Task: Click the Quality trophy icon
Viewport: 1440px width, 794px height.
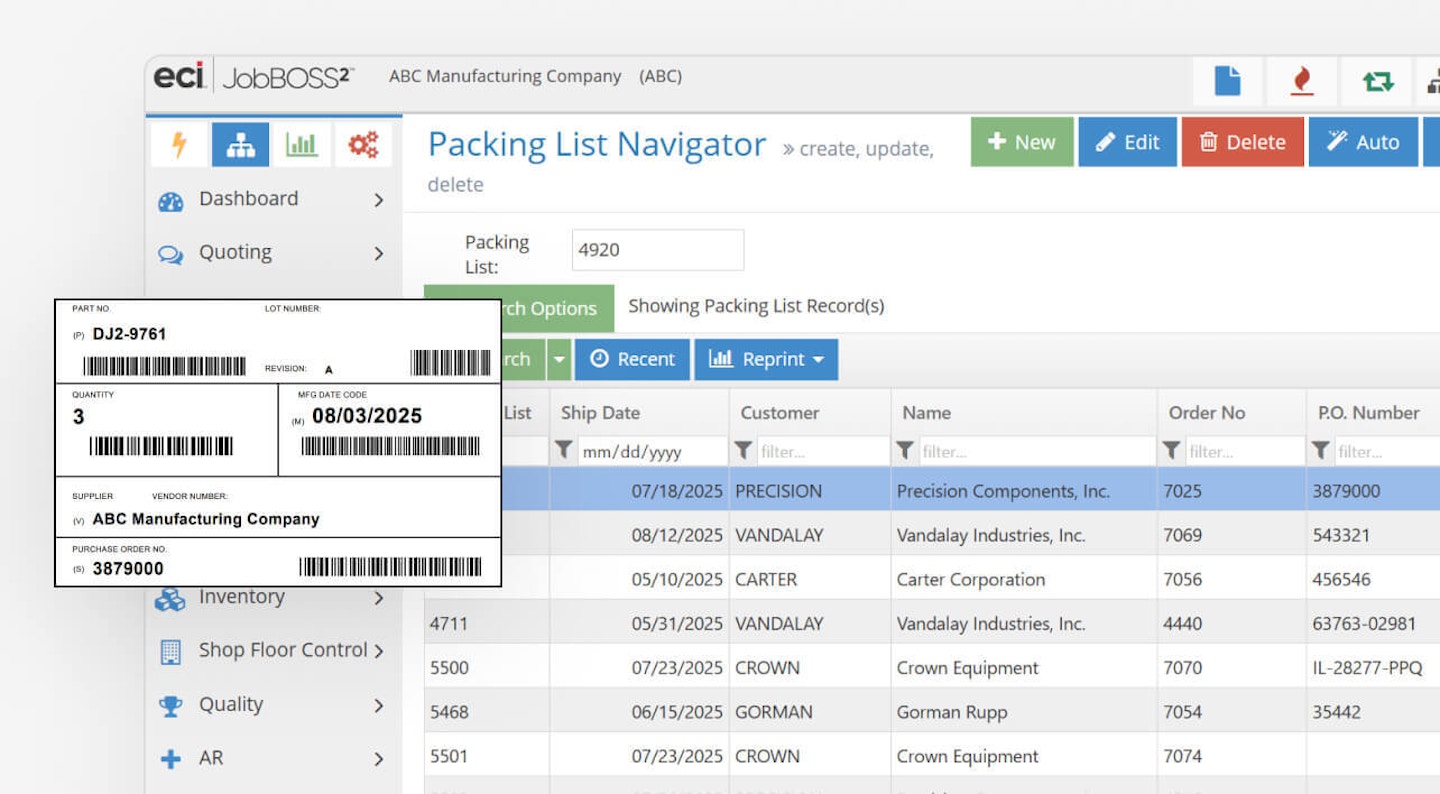Action: click(x=171, y=706)
